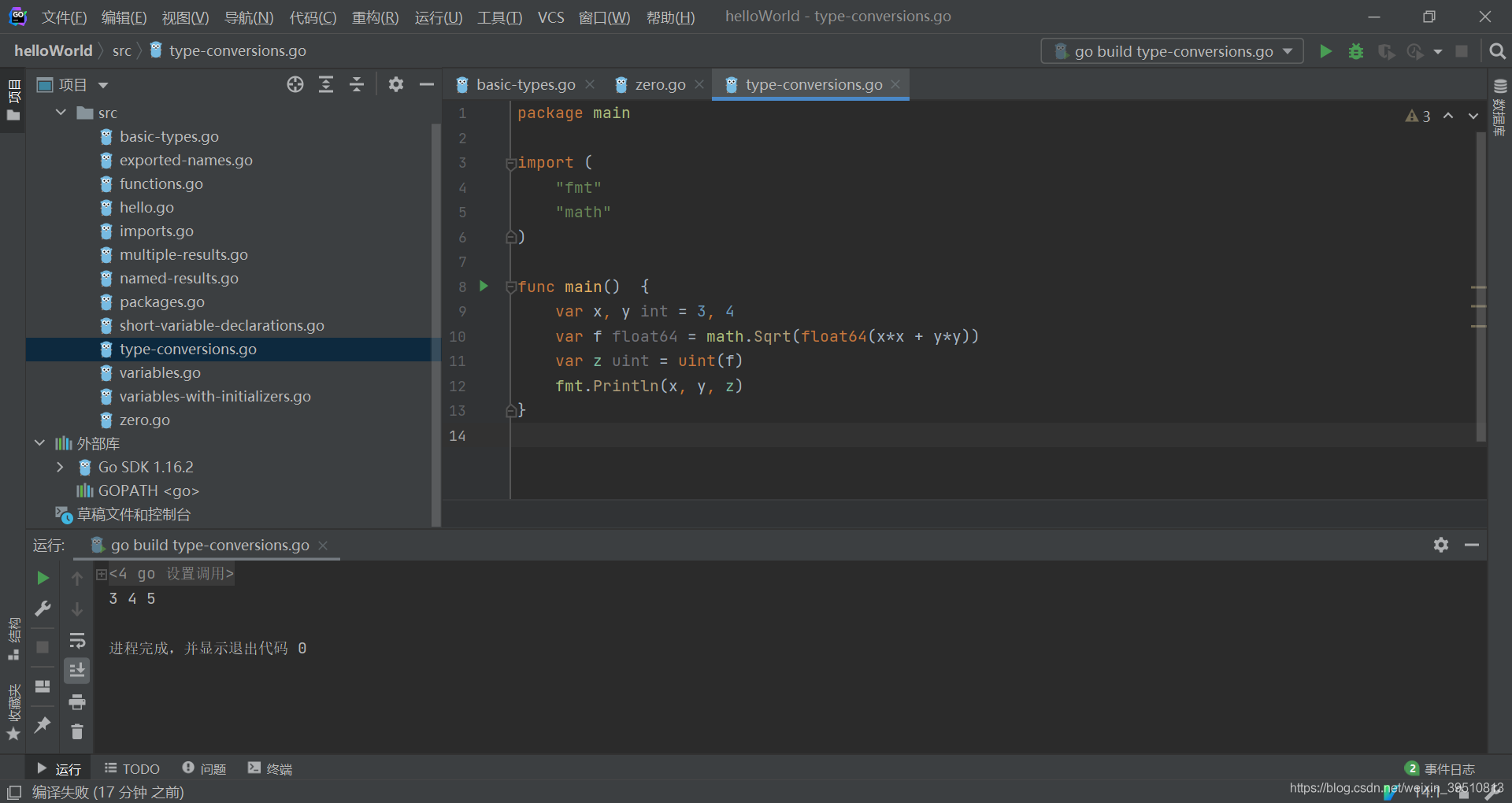Pin the run tab
The height and width of the screenshot is (803, 1512).
click(x=43, y=724)
